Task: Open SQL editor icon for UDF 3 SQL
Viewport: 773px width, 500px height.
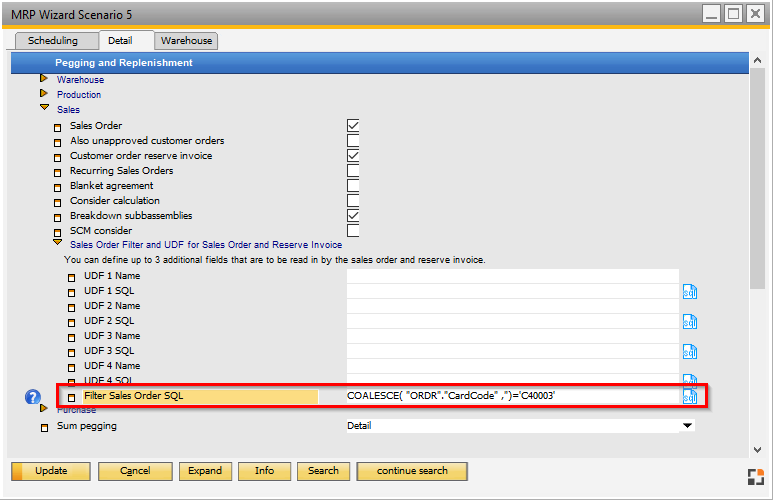Action: [x=689, y=352]
